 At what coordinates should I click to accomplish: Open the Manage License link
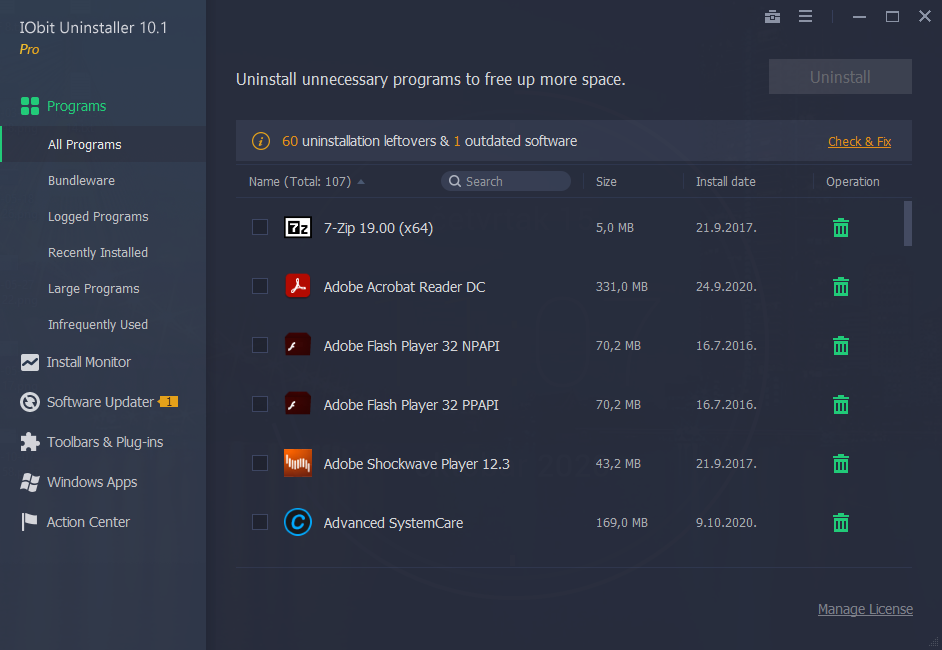865,609
